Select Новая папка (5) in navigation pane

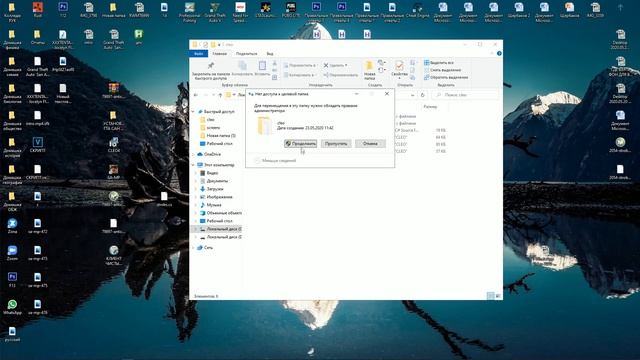(x=218, y=136)
